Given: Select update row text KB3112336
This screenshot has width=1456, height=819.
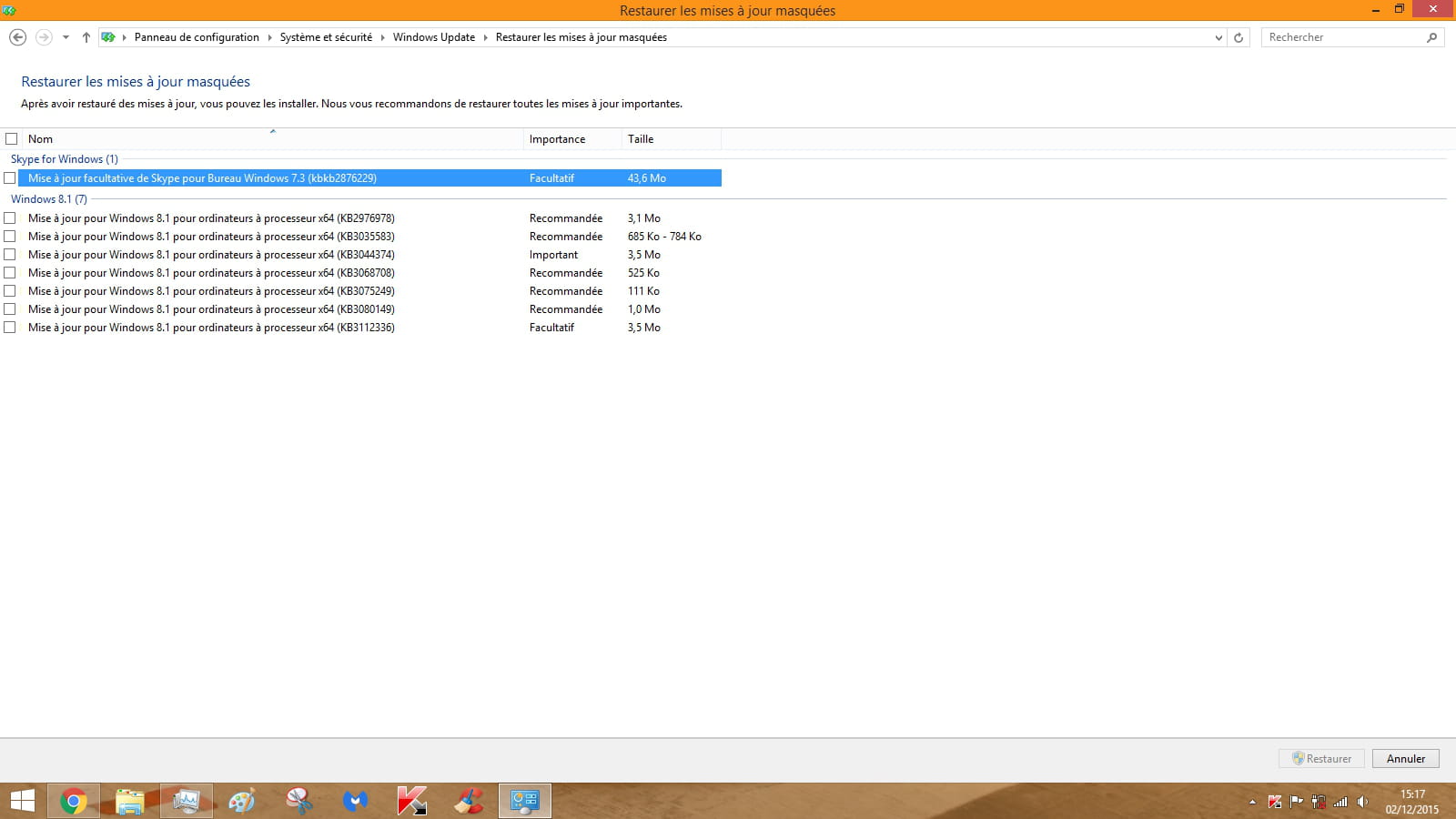Looking at the screenshot, I should pos(211,328).
